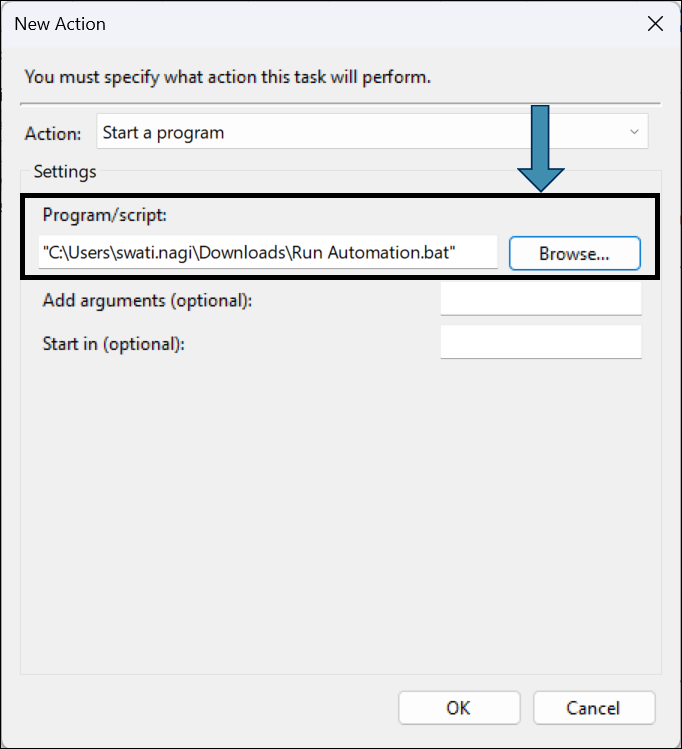Click the 'You must specify what action' instruction text
Image resolution: width=682 pixels, height=749 pixels.
tap(228, 76)
